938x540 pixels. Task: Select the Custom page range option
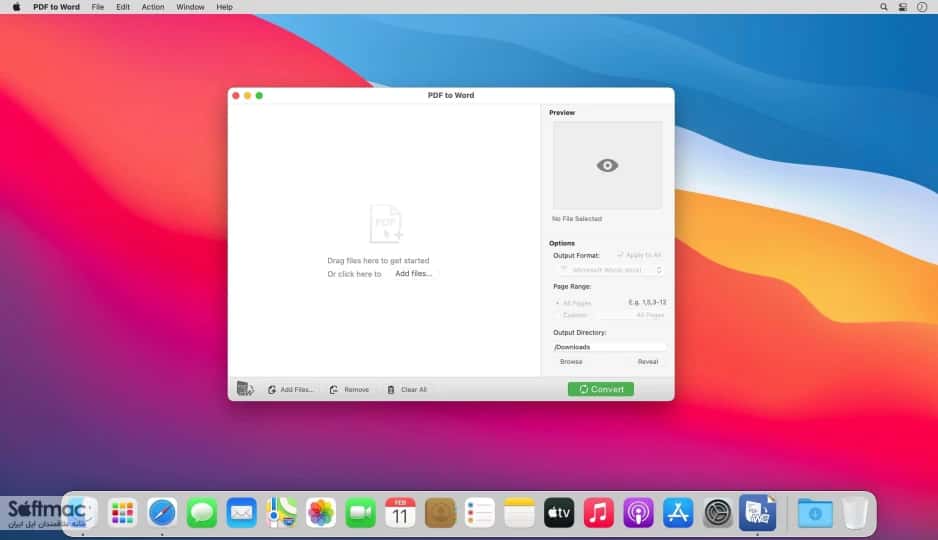click(558, 315)
